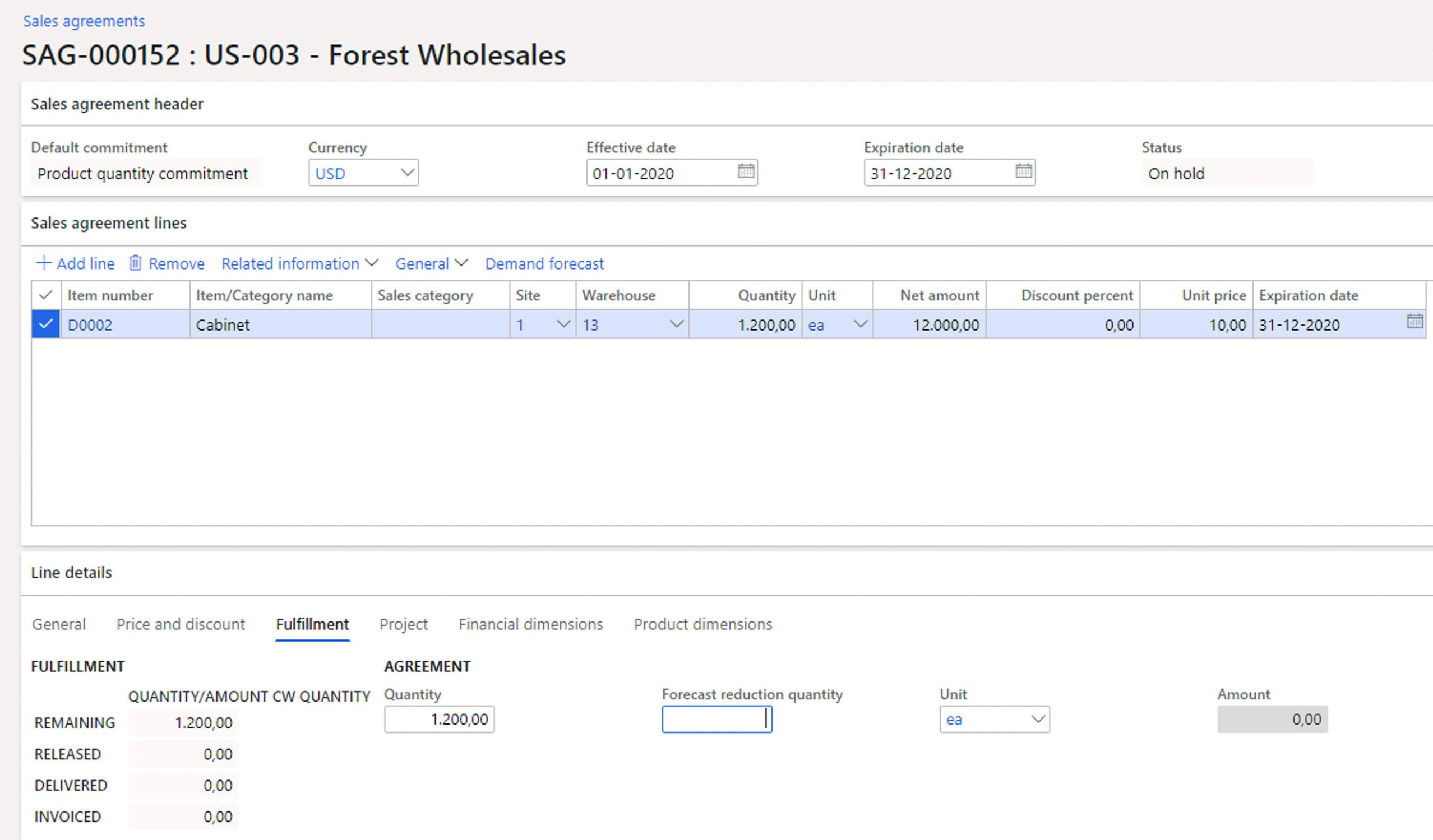Switch to Price and discount tab

click(181, 624)
